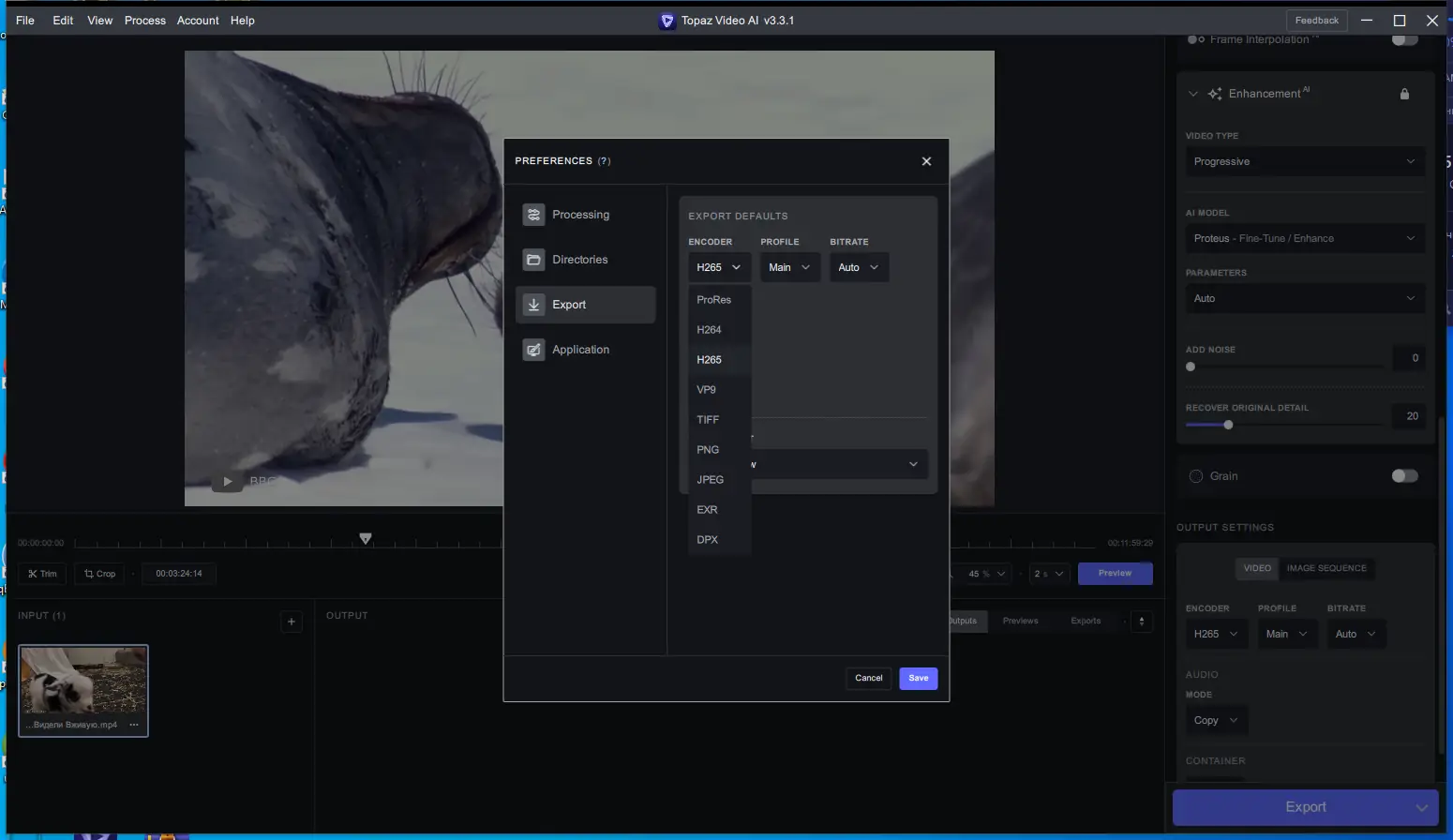Select the Export preferences section
The width and height of the screenshot is (1453, 840).
pyautogui.click(x=585, y=305)
